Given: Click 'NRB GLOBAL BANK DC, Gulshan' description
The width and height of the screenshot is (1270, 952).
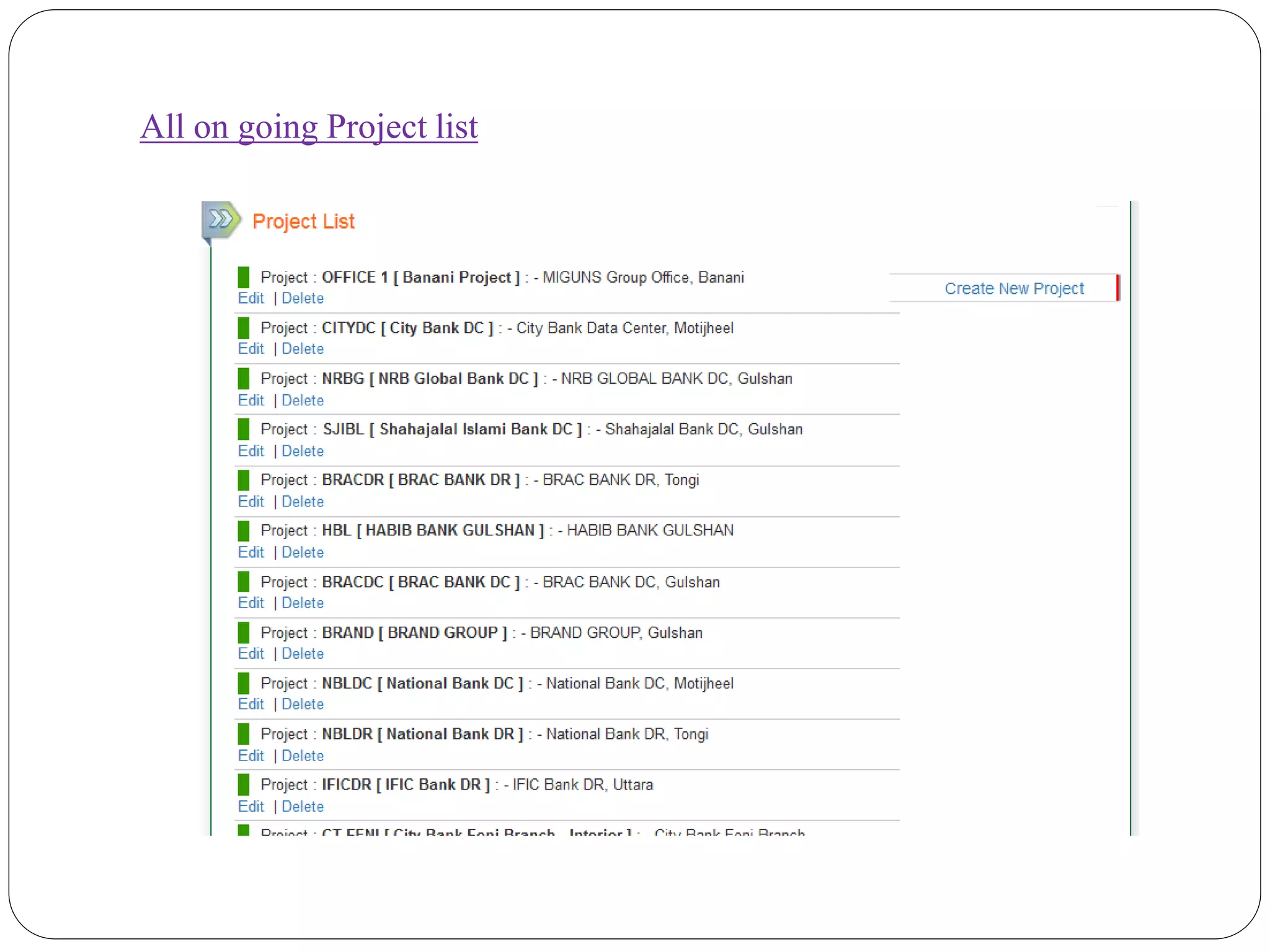Looking at the screenshot, I should tap(677, 379).
